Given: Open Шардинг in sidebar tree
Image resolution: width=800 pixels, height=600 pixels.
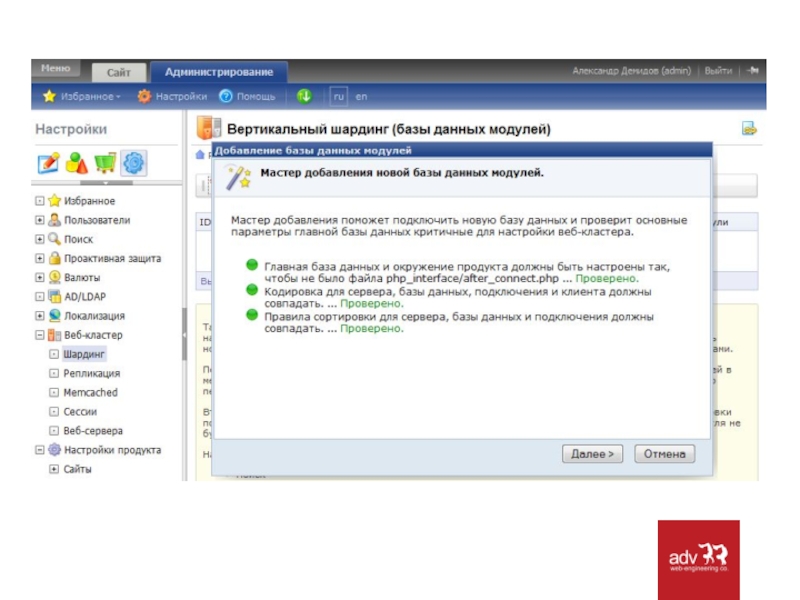Looking at the screenshot, I should point(84,354).
